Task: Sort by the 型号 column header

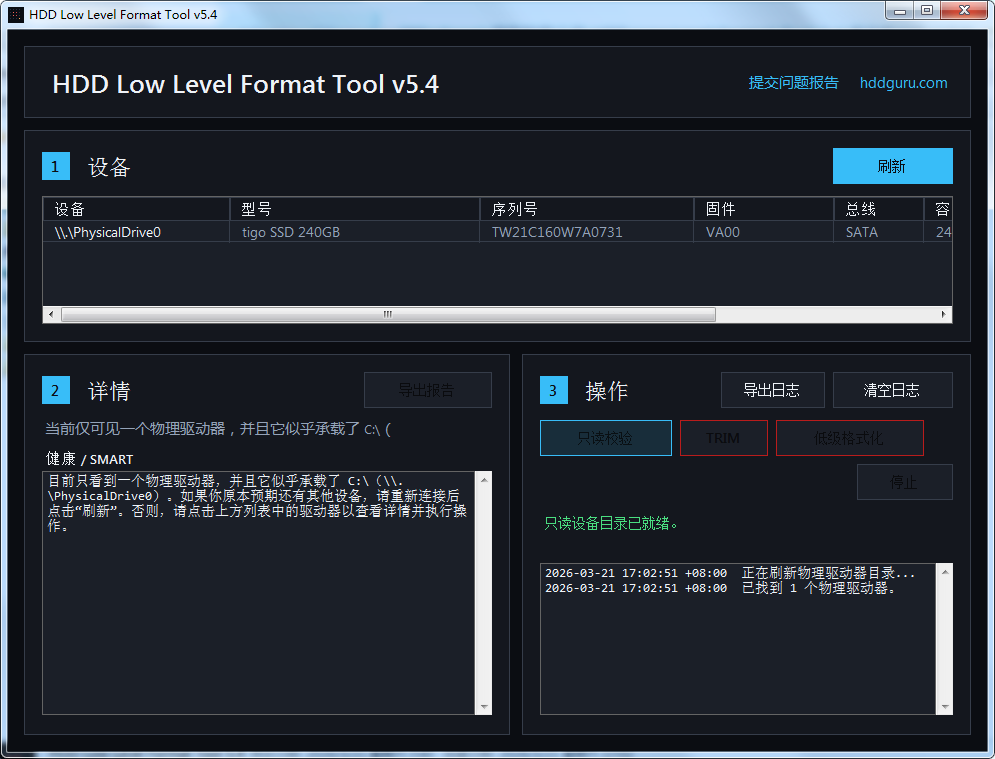Action: pos(354,209)
